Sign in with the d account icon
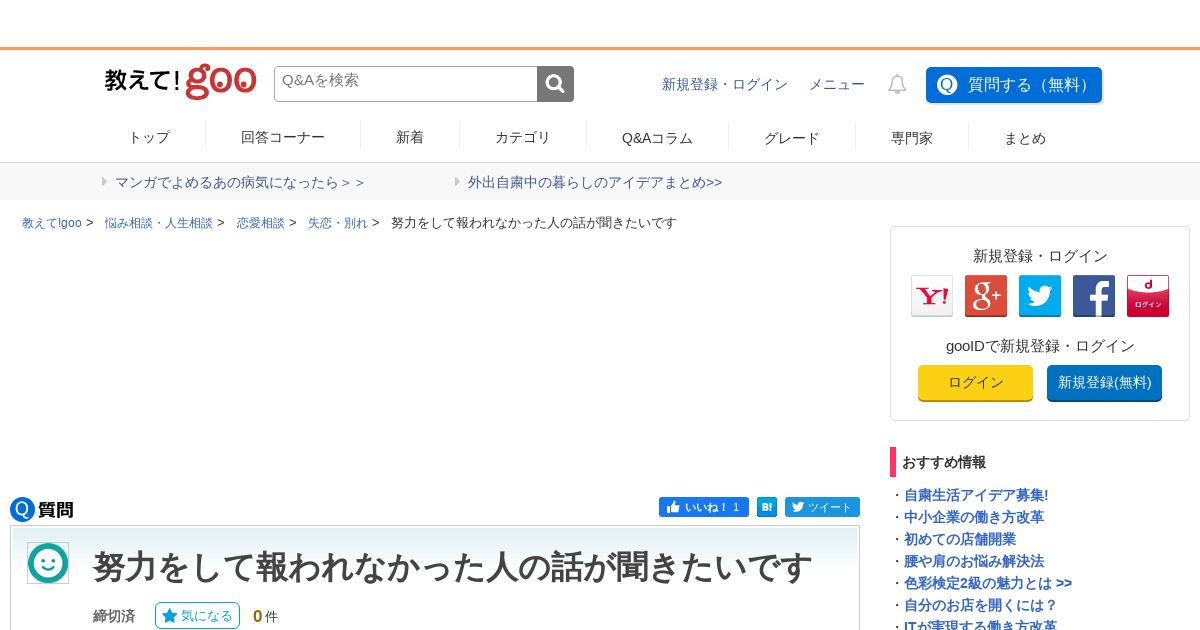Screen dimensions: 1200x630 coord(1148,296)
